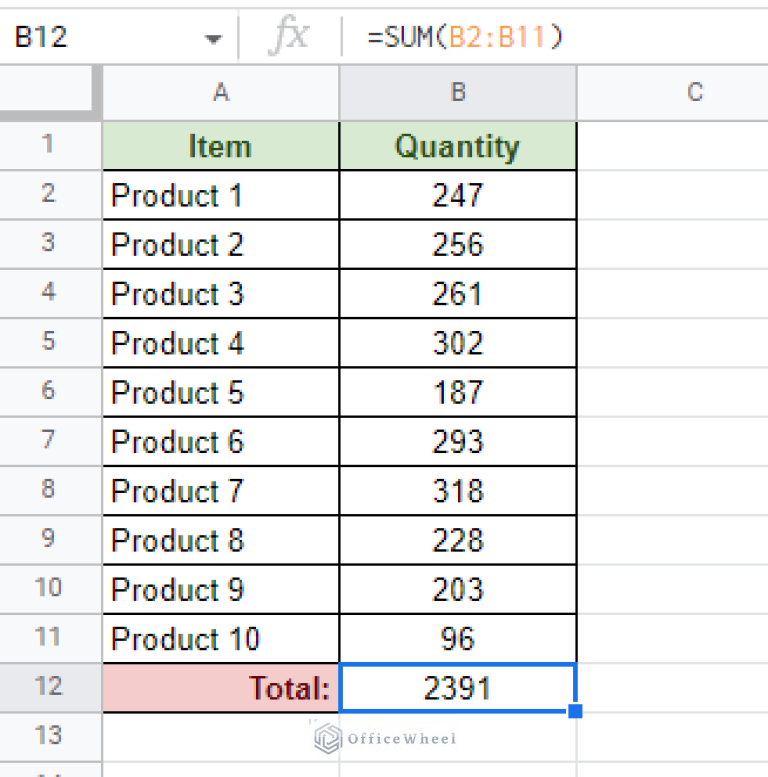The width and height of the screenshot is (768, 777).
Task: Click the quantity cell 96
Action: pyautogui.click(x=458, y=638)
